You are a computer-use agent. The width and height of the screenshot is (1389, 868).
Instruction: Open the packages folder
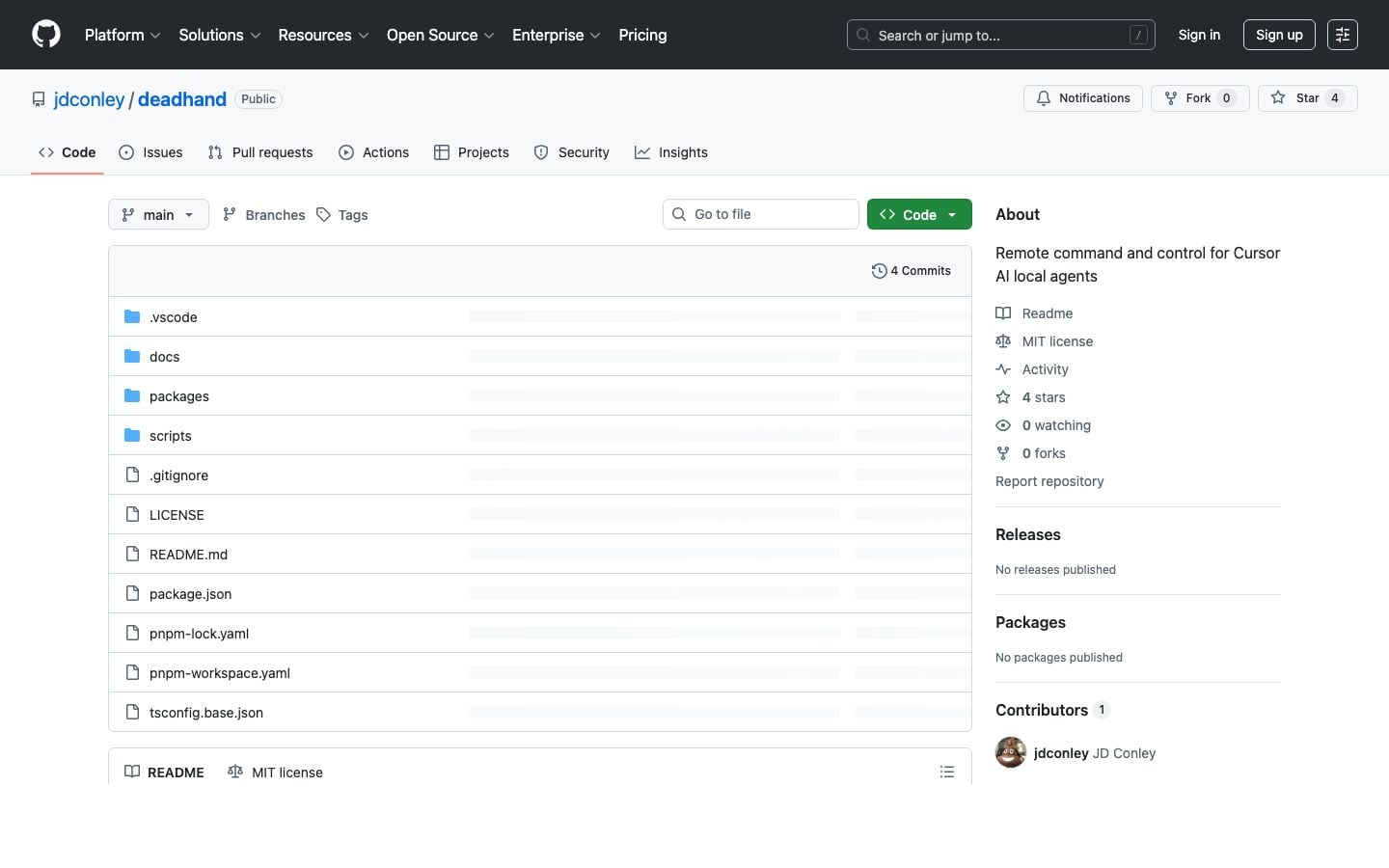178,395
